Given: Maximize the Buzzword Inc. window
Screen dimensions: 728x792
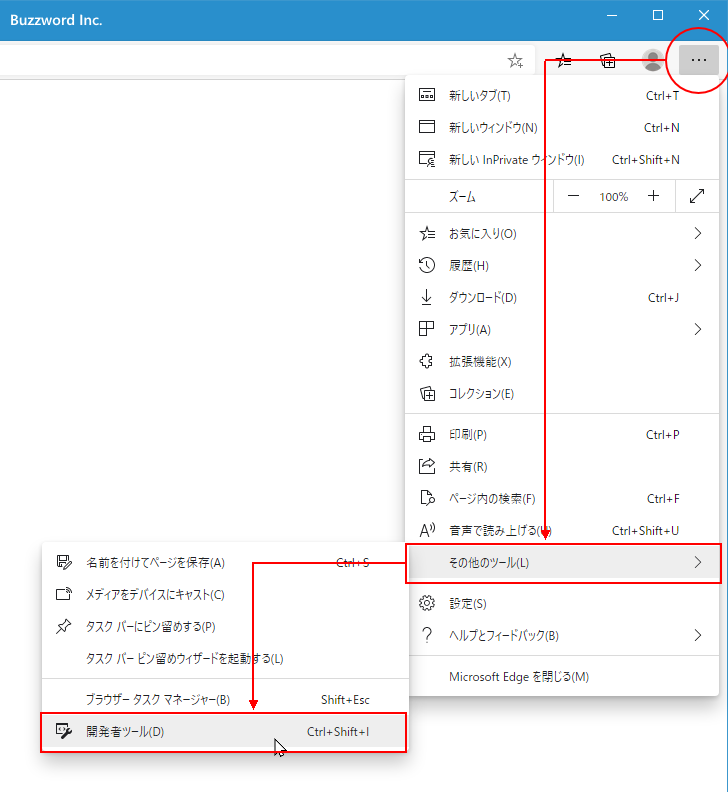Looking at the screenshot, I should 658,16.
